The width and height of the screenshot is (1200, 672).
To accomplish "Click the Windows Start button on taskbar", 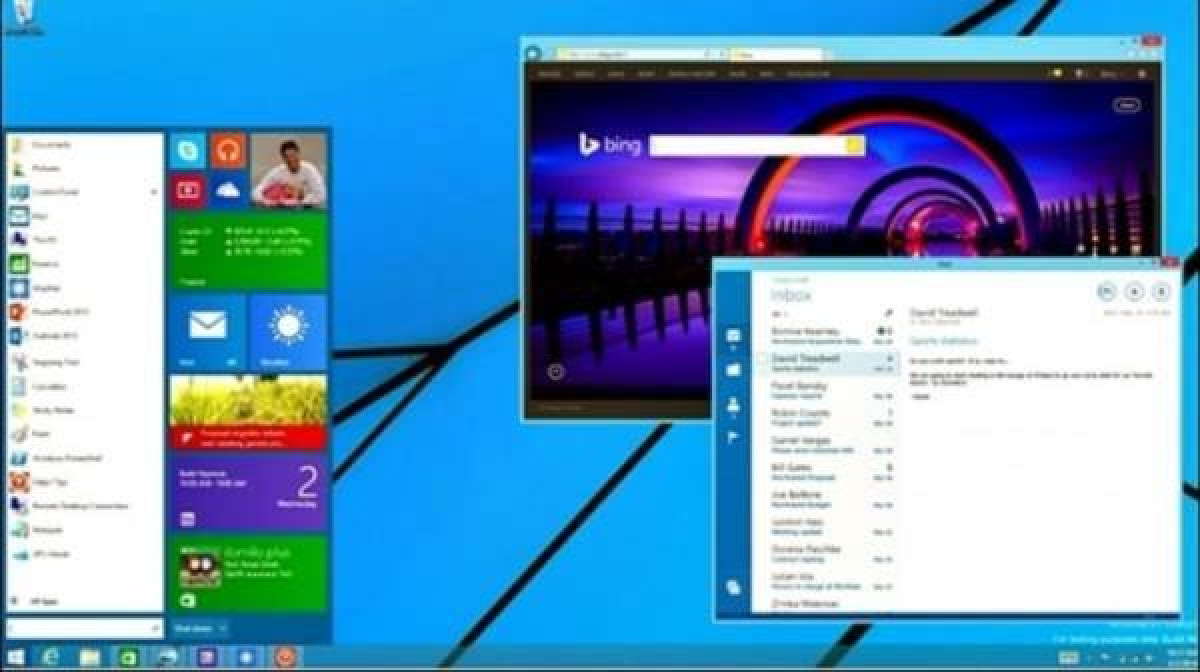I will click(x=15, y=657).
